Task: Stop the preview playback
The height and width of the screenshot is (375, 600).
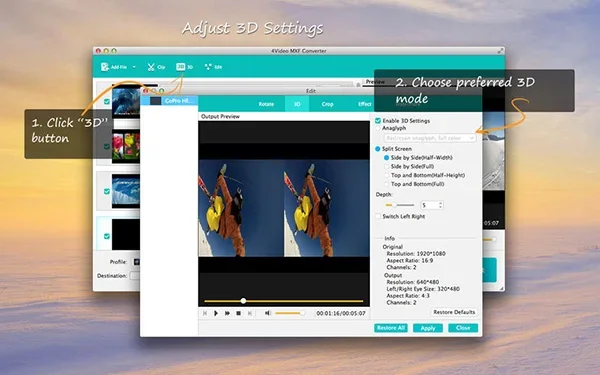Action: click(238, 313)
